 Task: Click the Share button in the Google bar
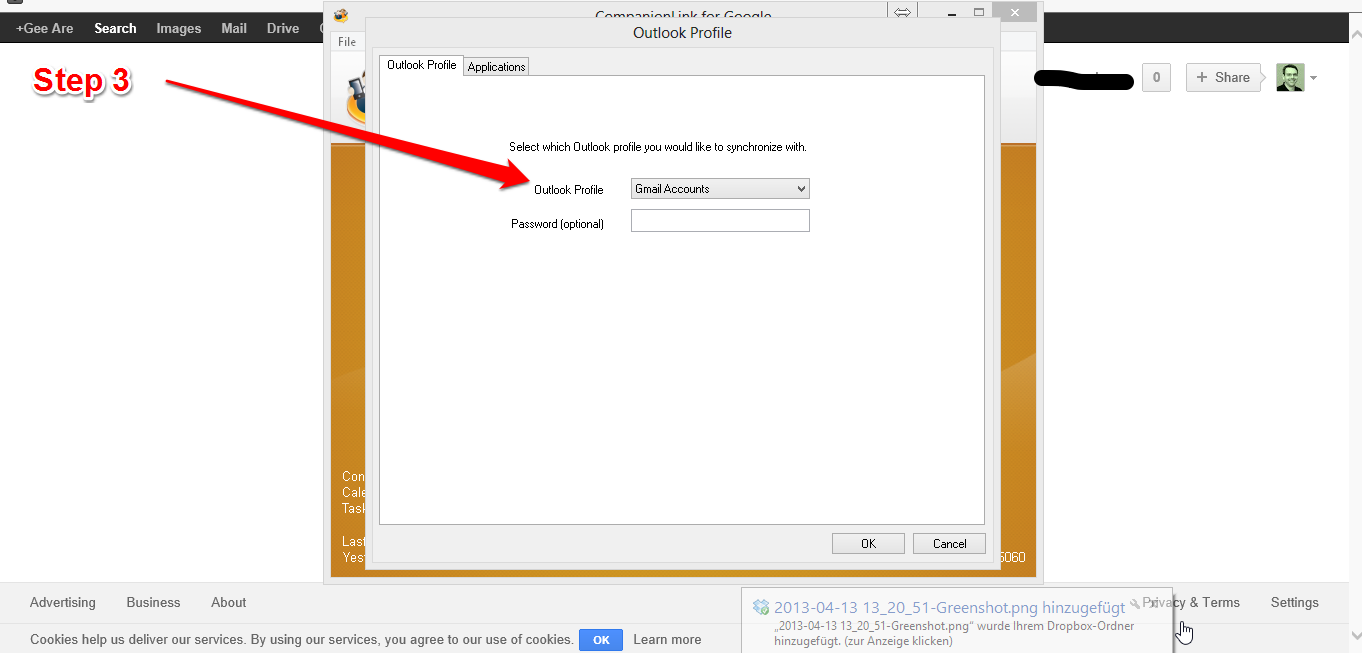(1222, 77)
